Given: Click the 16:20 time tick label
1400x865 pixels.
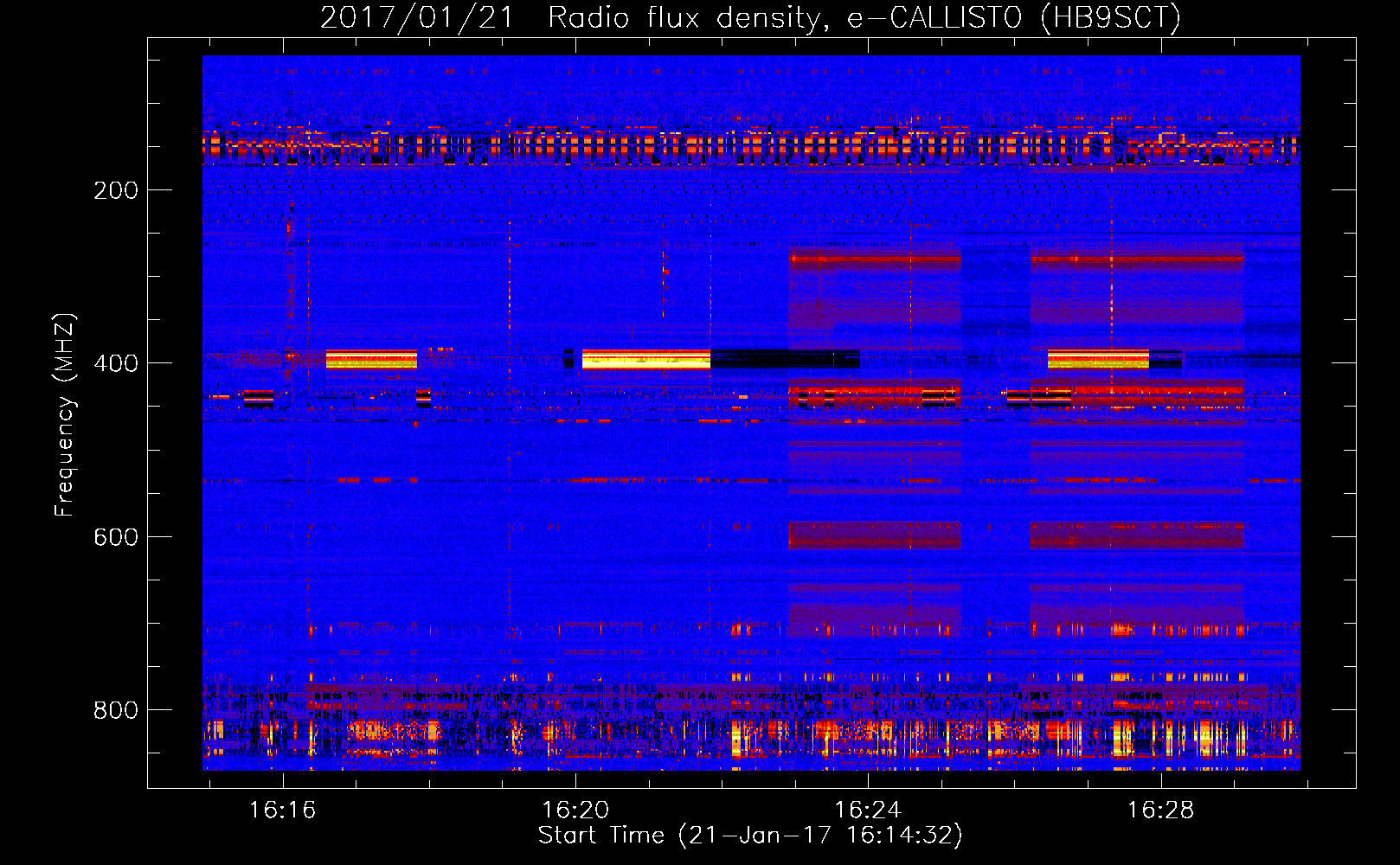Looking at the screenshot, I should pos(575,811).
